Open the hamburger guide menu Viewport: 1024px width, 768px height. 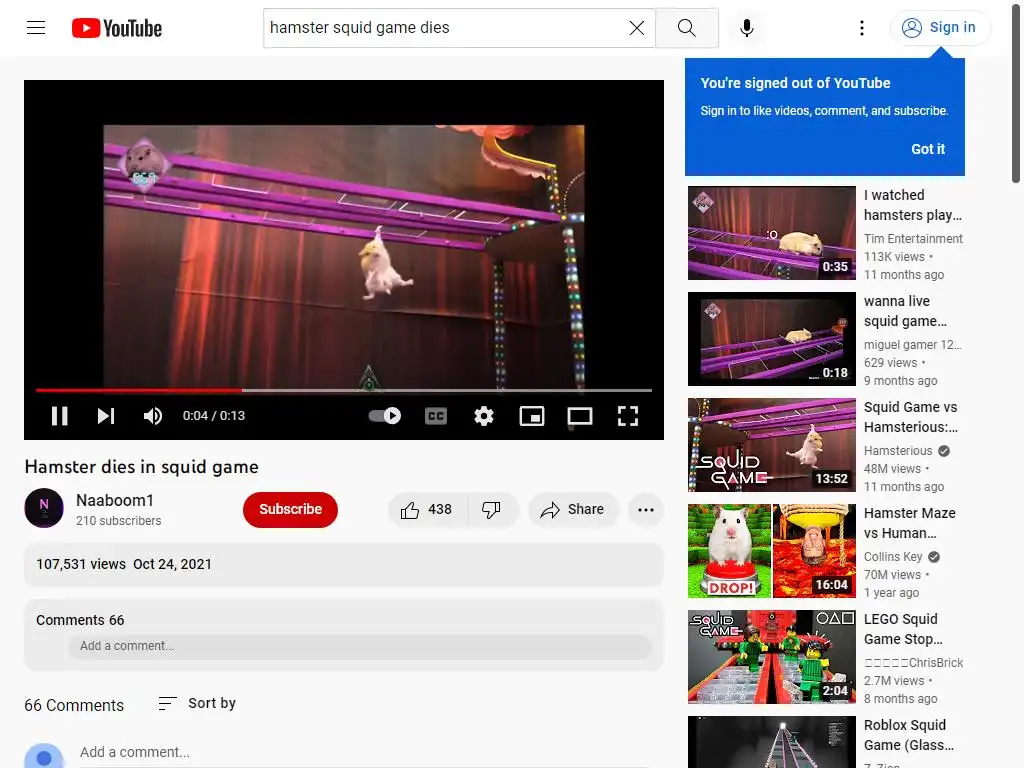(x=36, y=27)
